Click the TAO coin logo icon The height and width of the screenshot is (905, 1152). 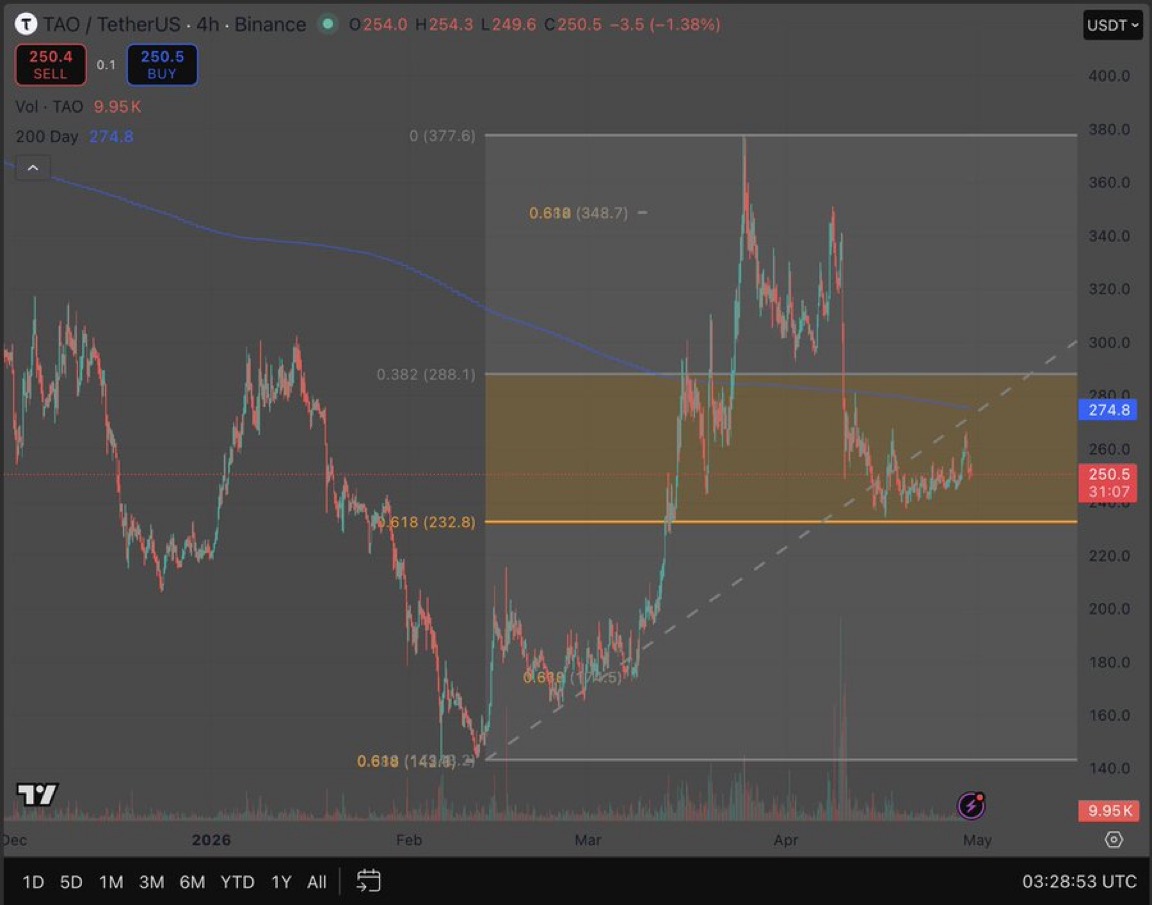[26, 24]
